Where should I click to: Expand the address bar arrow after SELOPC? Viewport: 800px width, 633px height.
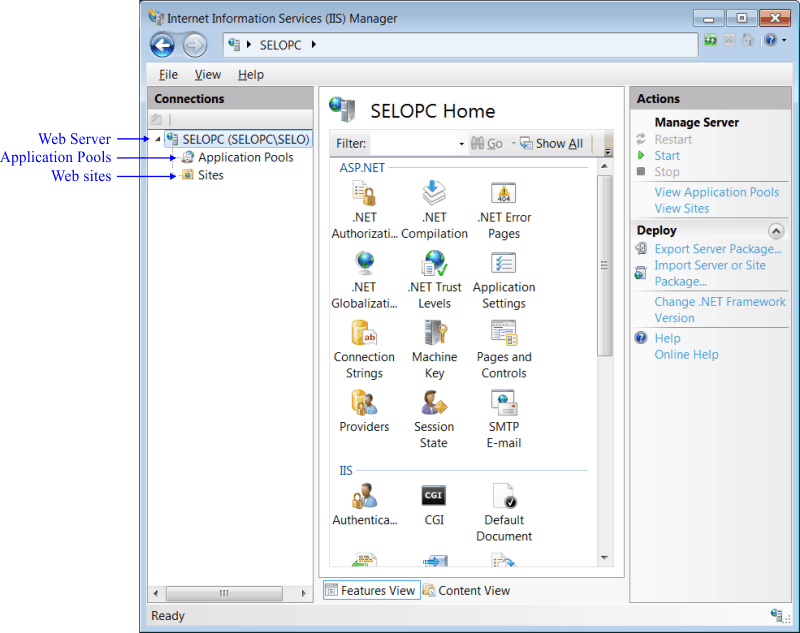pyautogui.click(x=314, y=44)
